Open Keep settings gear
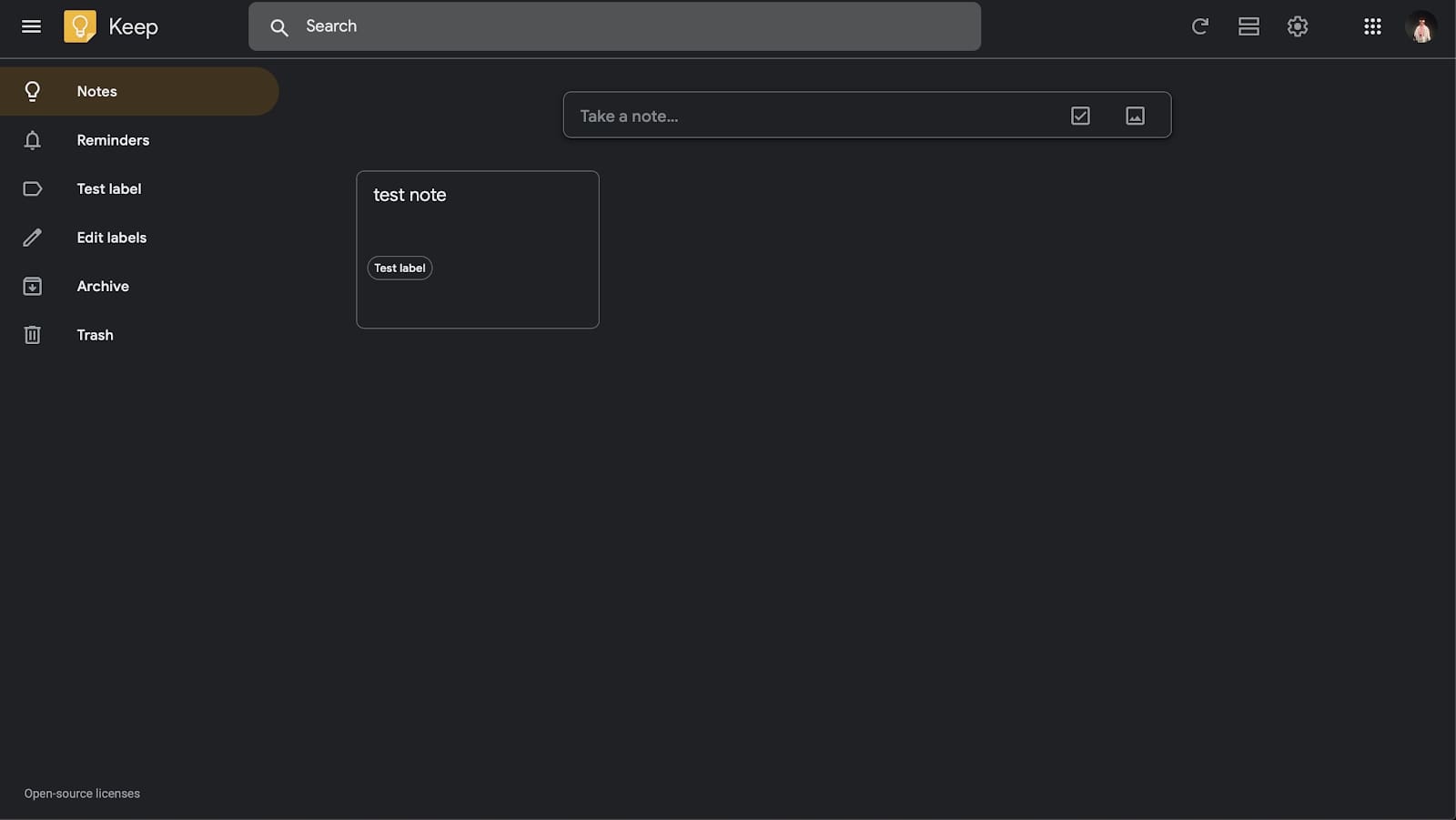This screenshot has height=820, width=1456. coord(1297,26)
